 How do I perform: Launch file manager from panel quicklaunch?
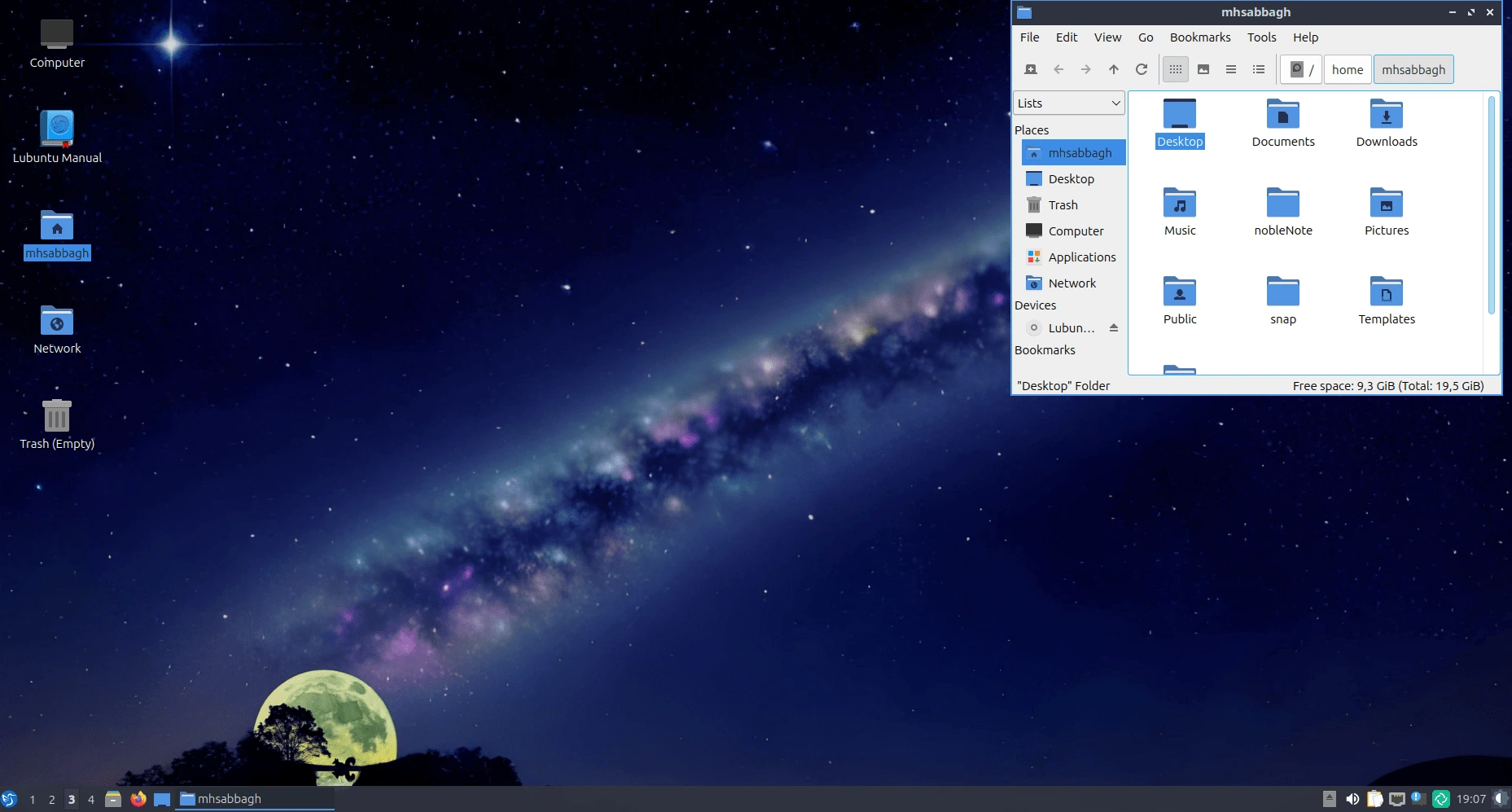[113, 799]
